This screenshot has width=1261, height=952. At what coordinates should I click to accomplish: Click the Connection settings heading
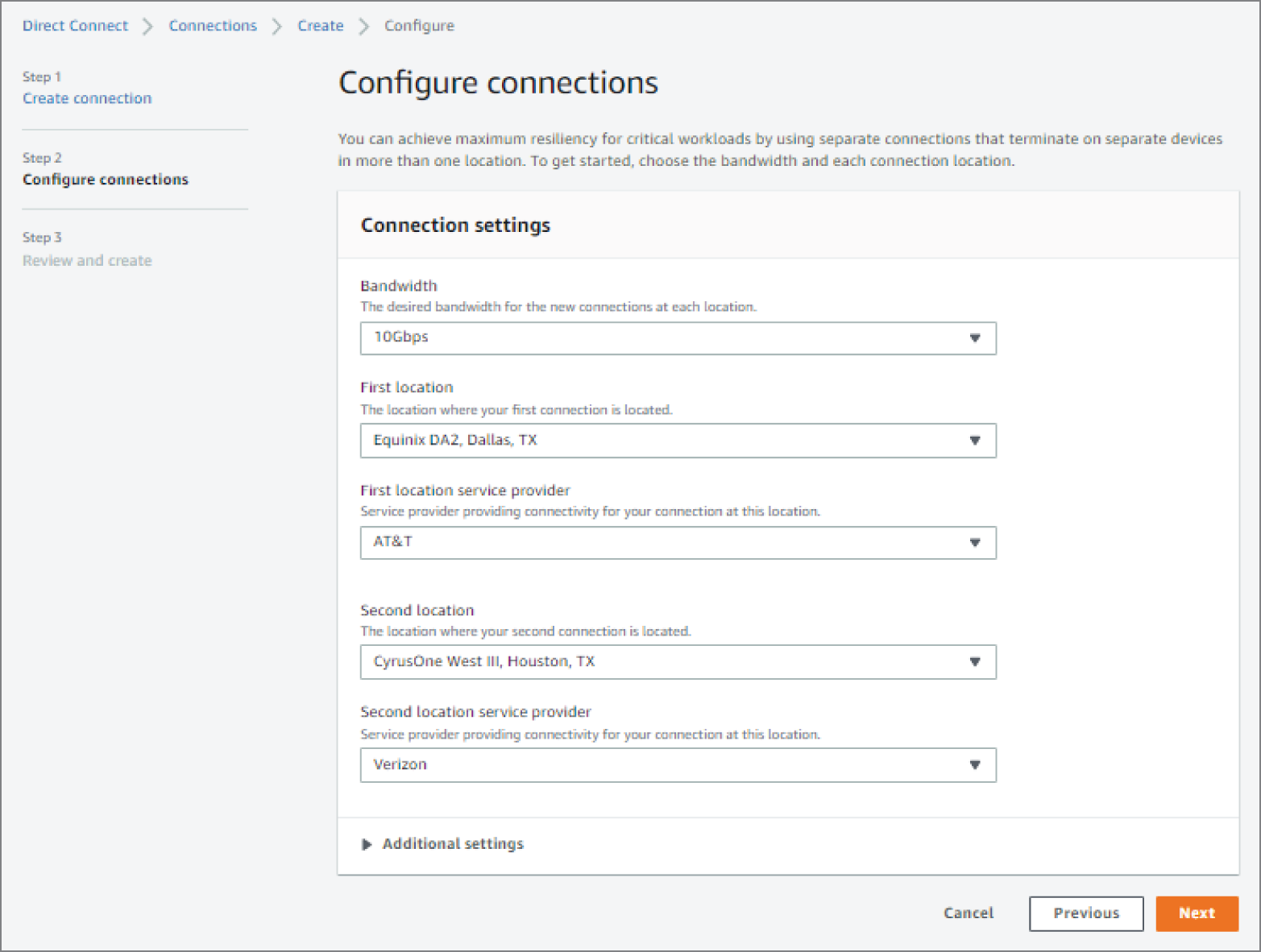(455, 226)
